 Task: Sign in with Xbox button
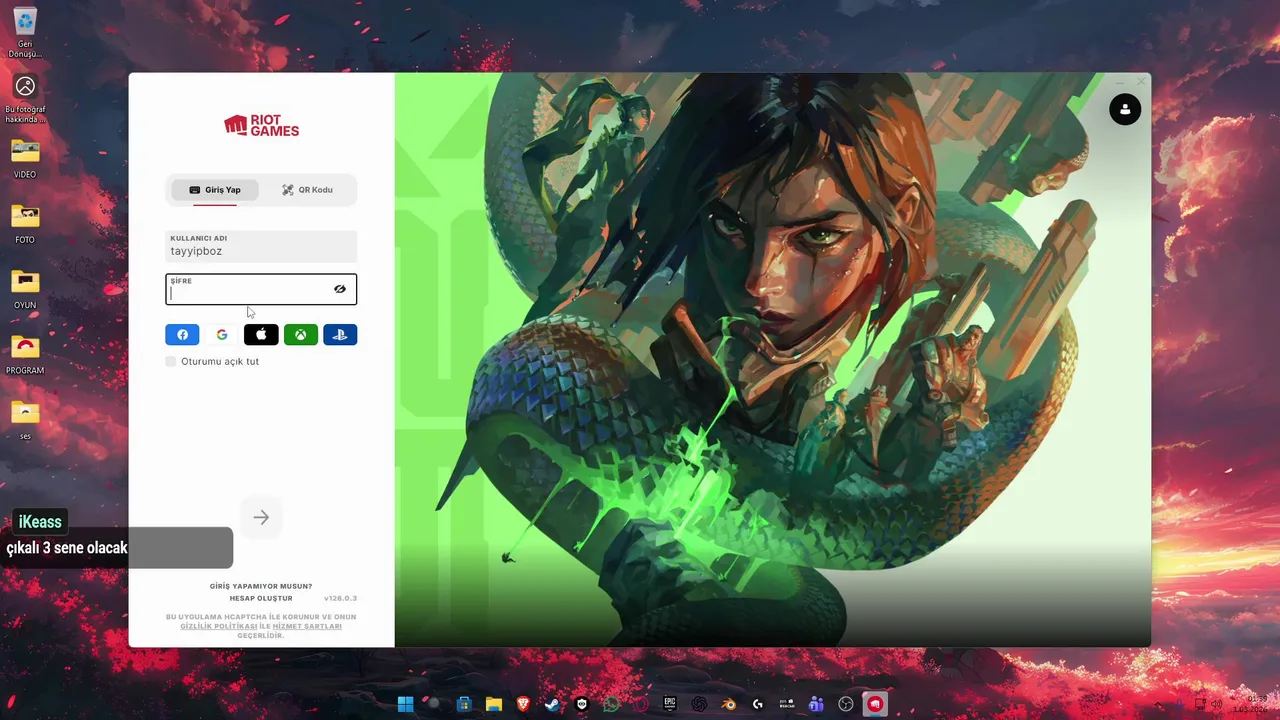point(300,335)
